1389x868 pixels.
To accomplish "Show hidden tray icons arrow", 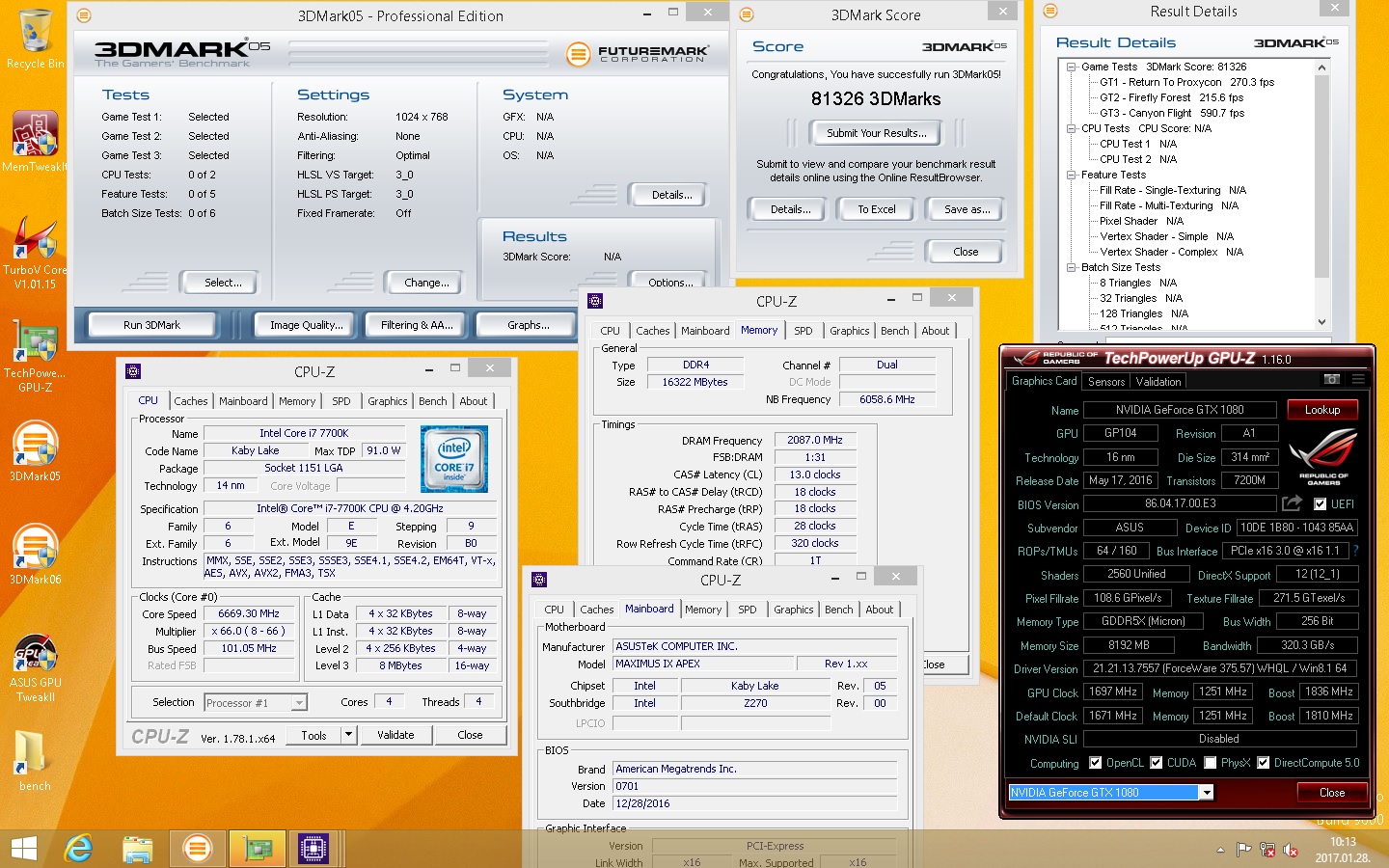I will (1220, 850).
